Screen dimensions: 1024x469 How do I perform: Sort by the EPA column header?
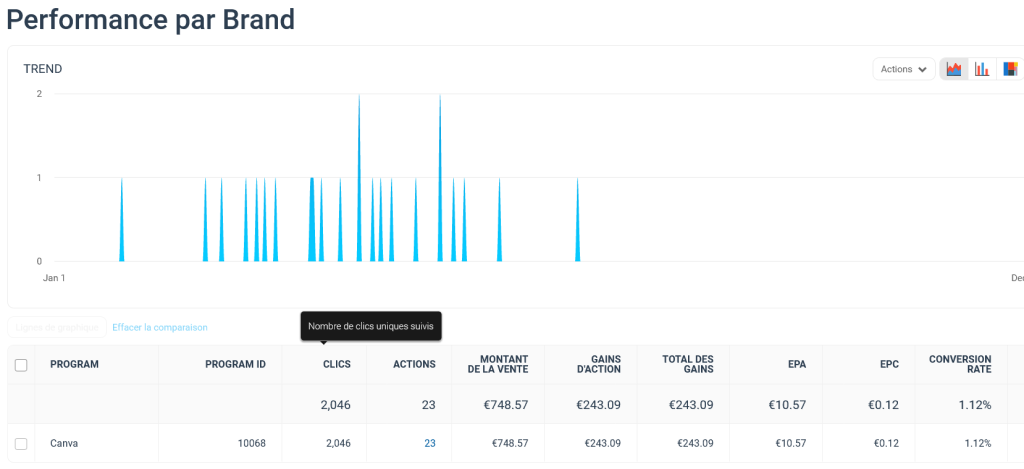pyautogui.click(x=796, y=365)
